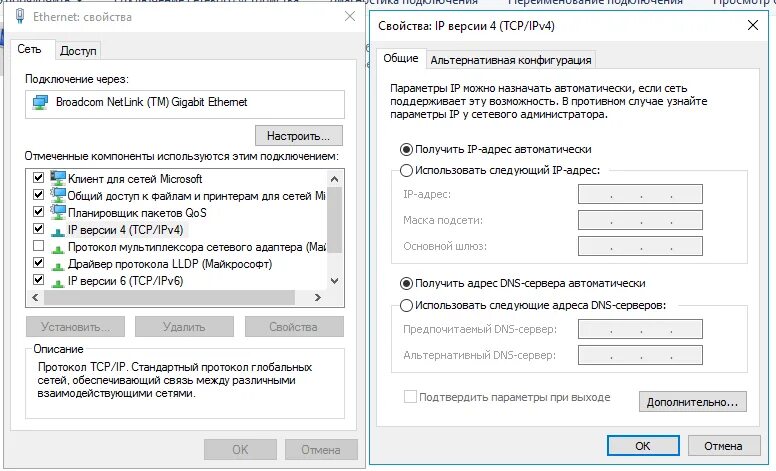
Task: Click the file and printer sharing icon
Action: [x=58, y=195]
